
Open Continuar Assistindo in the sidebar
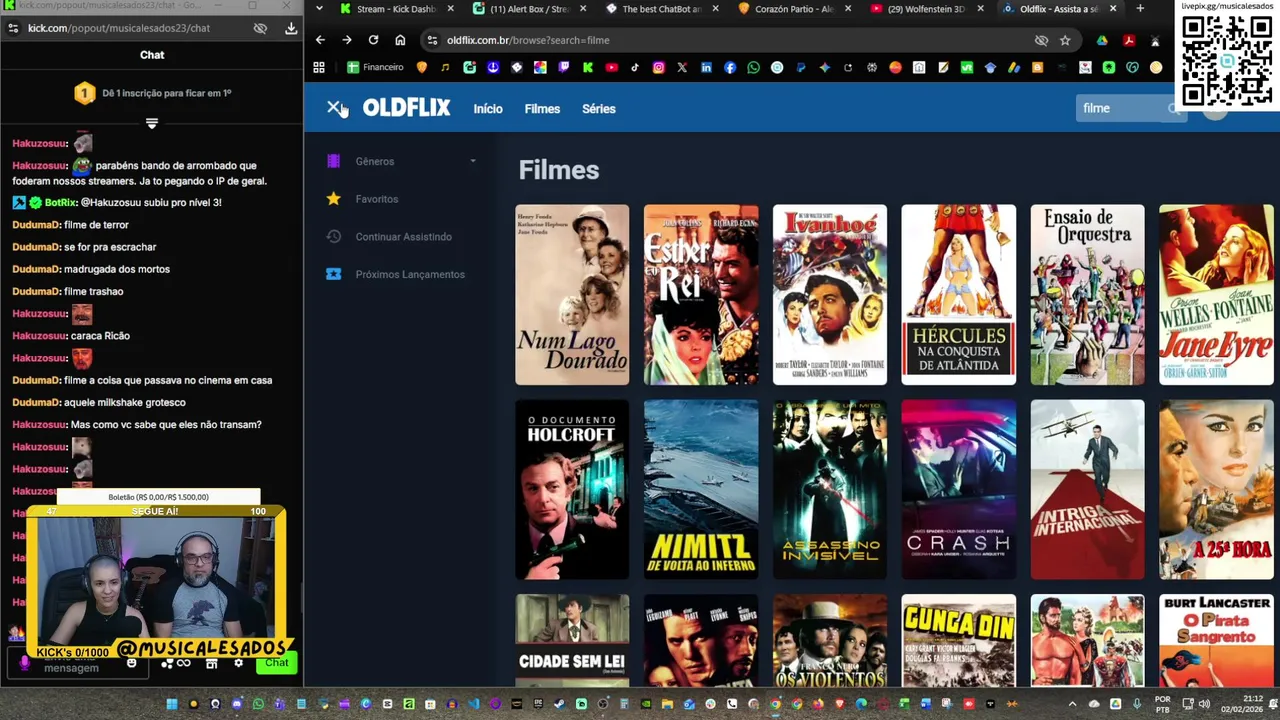403,237
